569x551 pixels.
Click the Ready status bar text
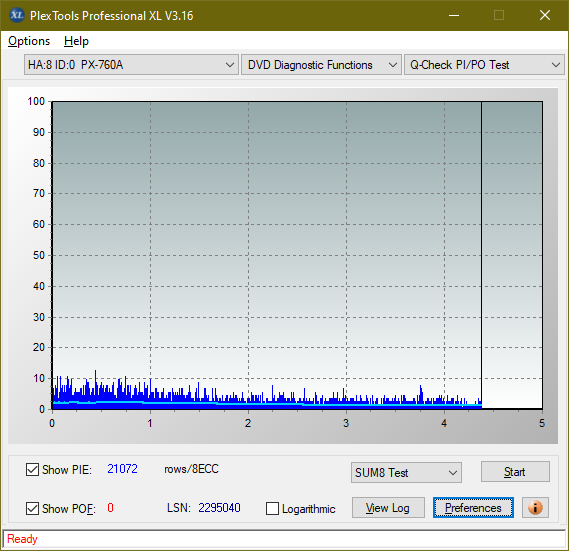(x=22, y=539)
